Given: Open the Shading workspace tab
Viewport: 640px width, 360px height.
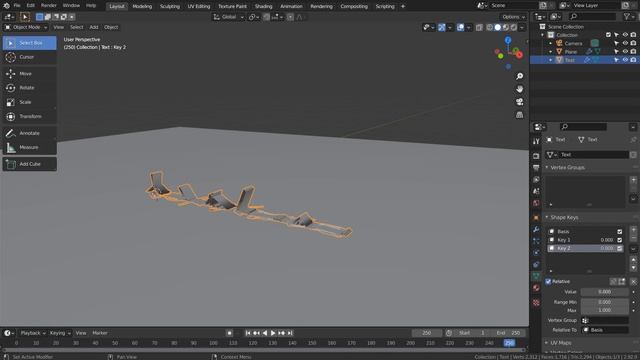Looking at the screenshot, I should 264,6.
